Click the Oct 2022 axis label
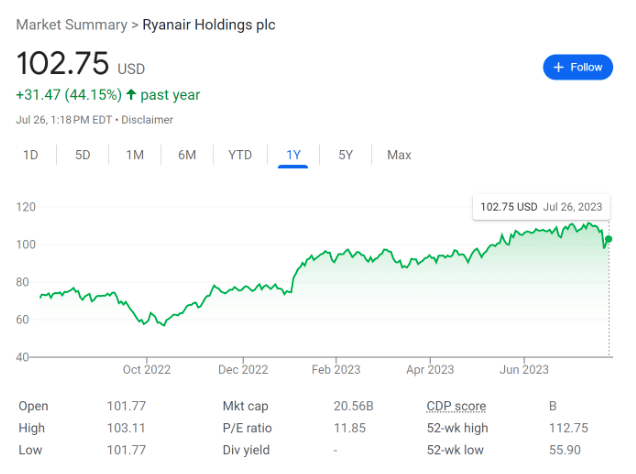The height and width of the screenshot is (474, 636). coord(146,369)
